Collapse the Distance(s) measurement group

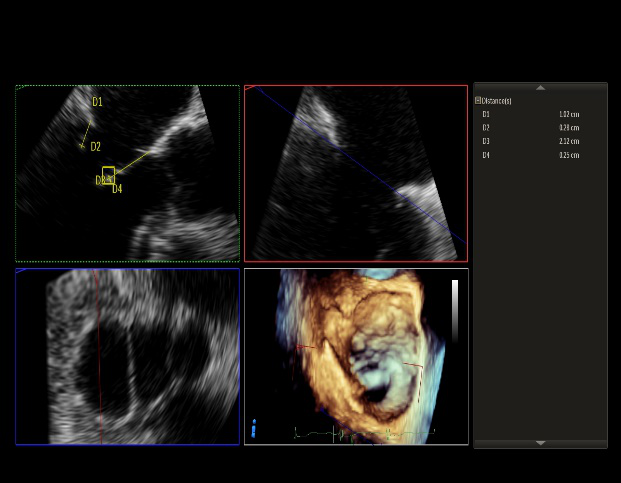point(478,101)
